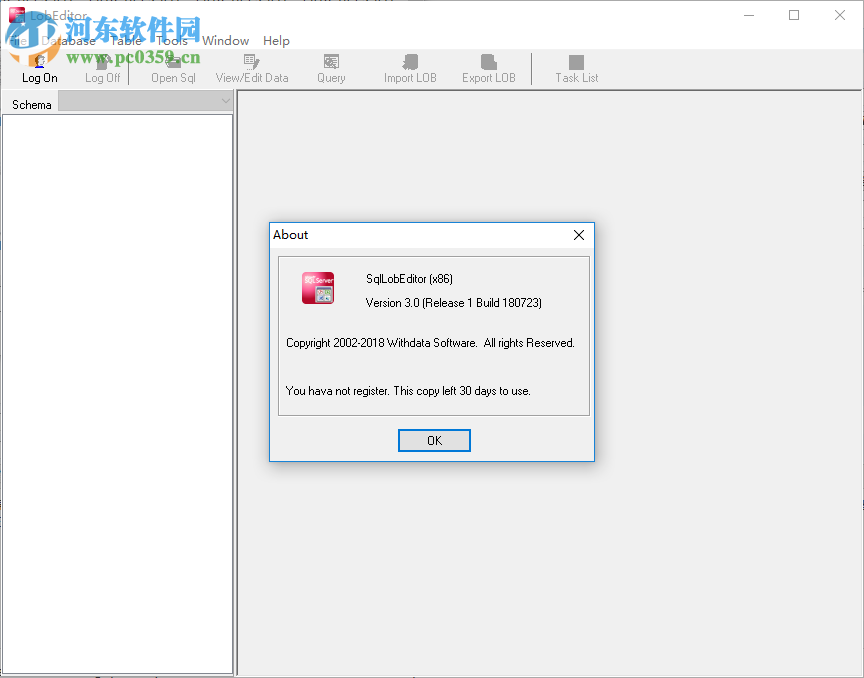Close the About dialog with its X button
The image size is (864, 678).
click(x=578, y=235)
